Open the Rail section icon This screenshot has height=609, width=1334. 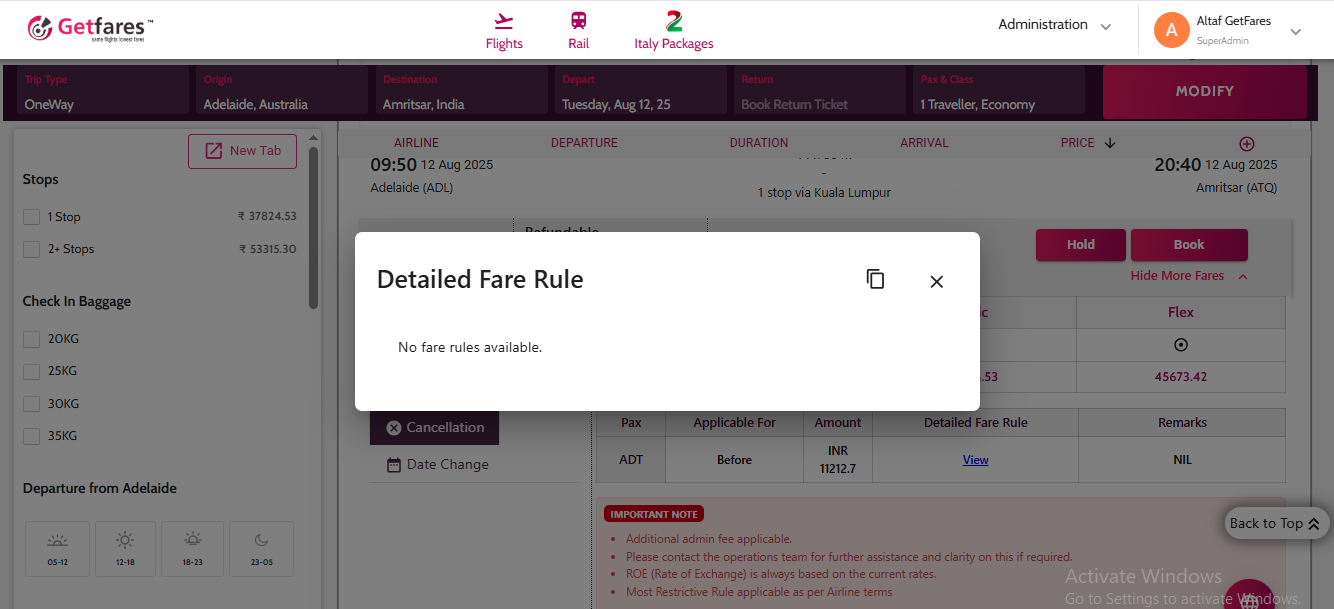(x=578, y=21)
